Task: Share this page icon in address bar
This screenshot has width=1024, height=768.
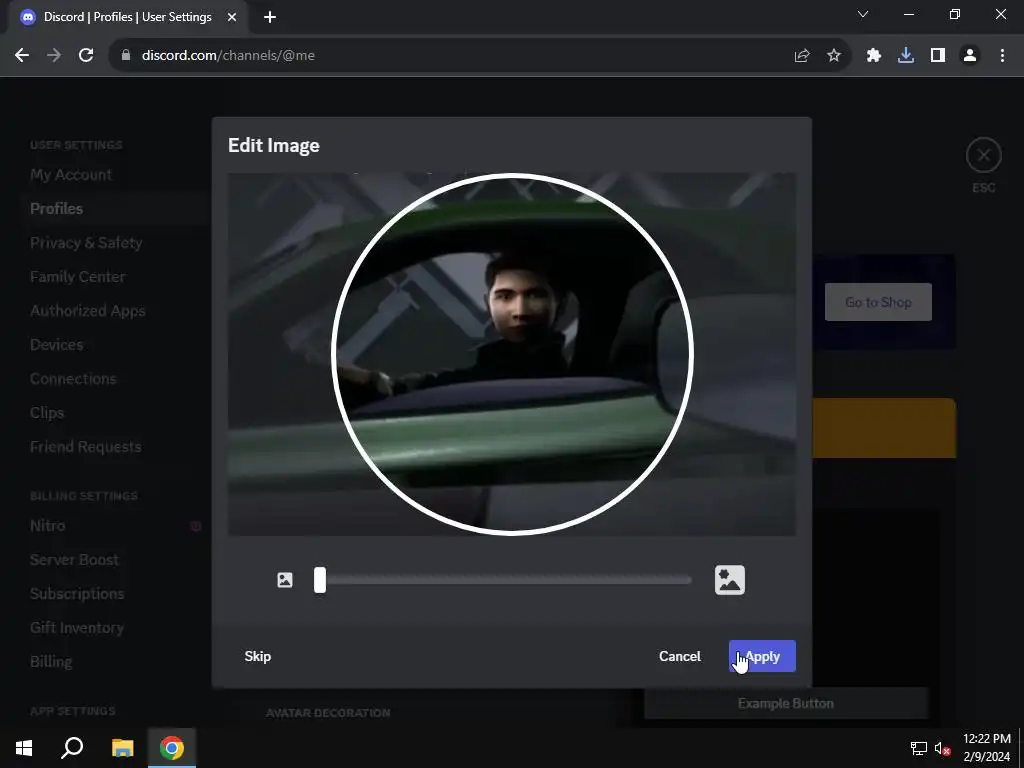Action: tap(802, 56)
